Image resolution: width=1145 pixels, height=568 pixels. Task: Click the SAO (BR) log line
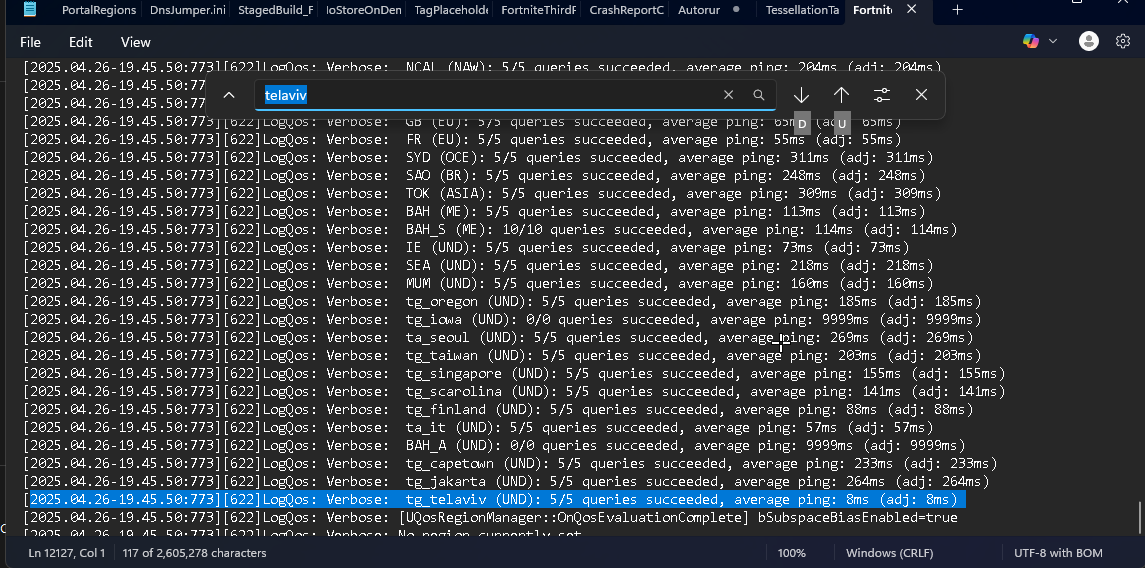(x=474, y=176)
